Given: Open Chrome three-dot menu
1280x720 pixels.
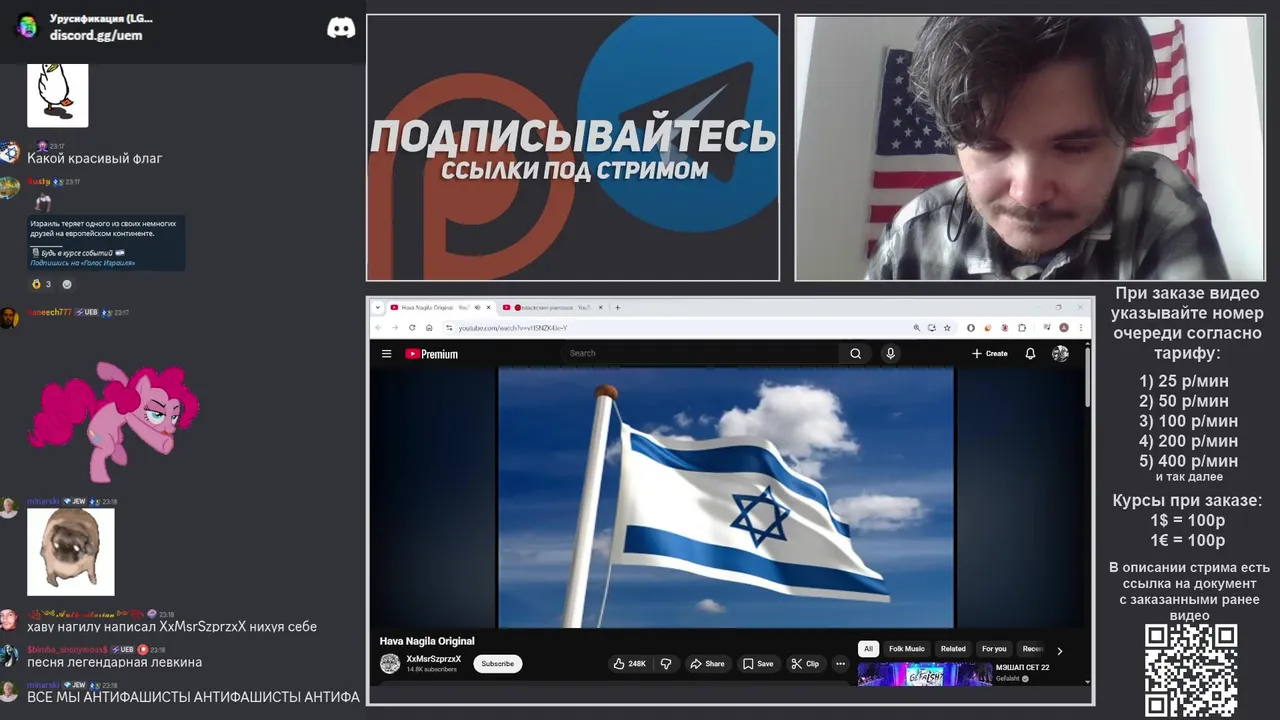Looking at the screenshot, I should click(1081, 328).
